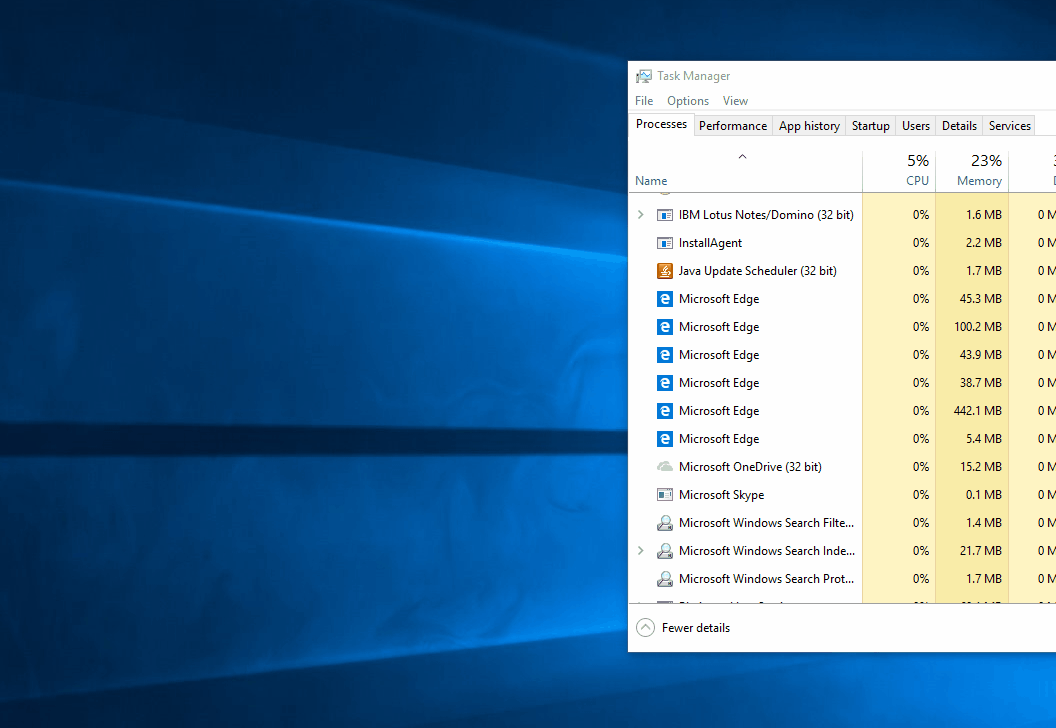Click the 15.2 MB memory value for OneDrive
Viewport: 1056px width, 728px height.
point(981,467)
